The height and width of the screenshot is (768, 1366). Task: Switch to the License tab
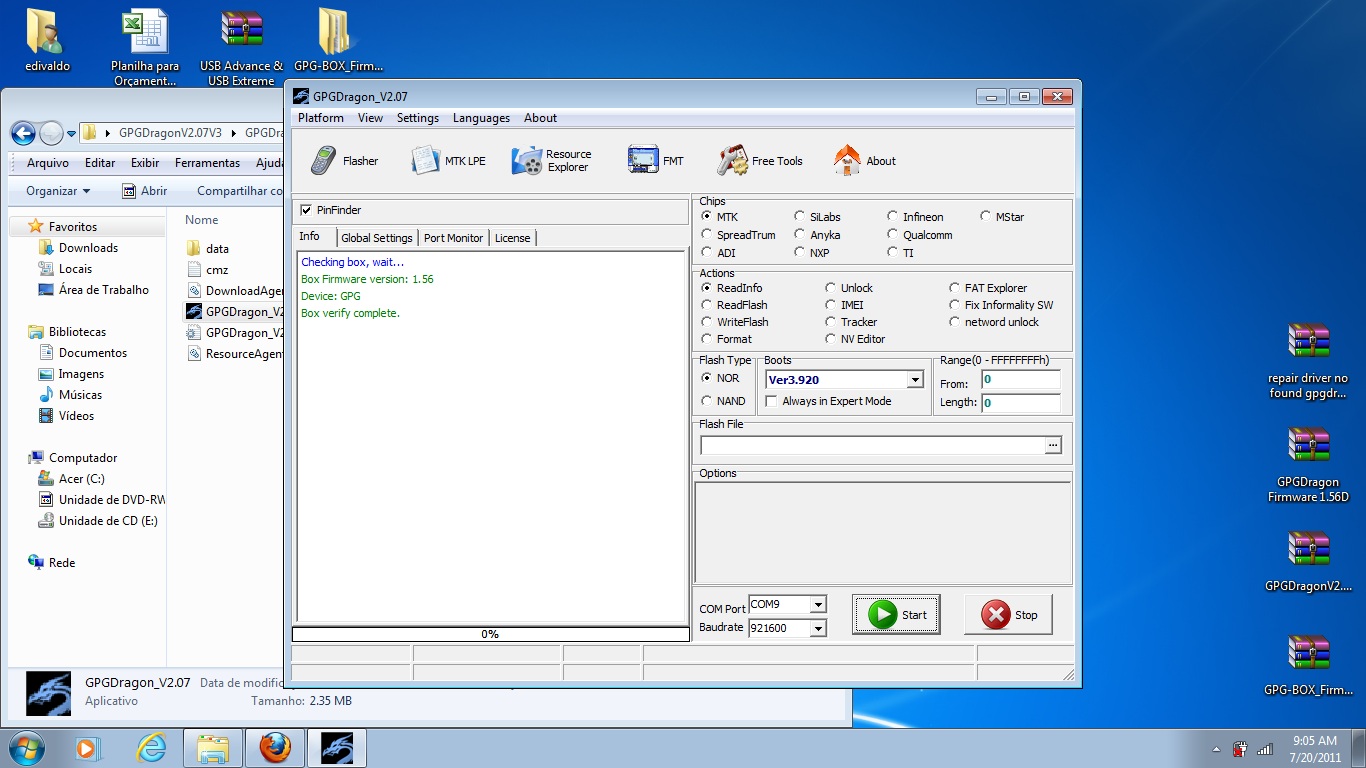pyautogui.click(x=512, y=238)
